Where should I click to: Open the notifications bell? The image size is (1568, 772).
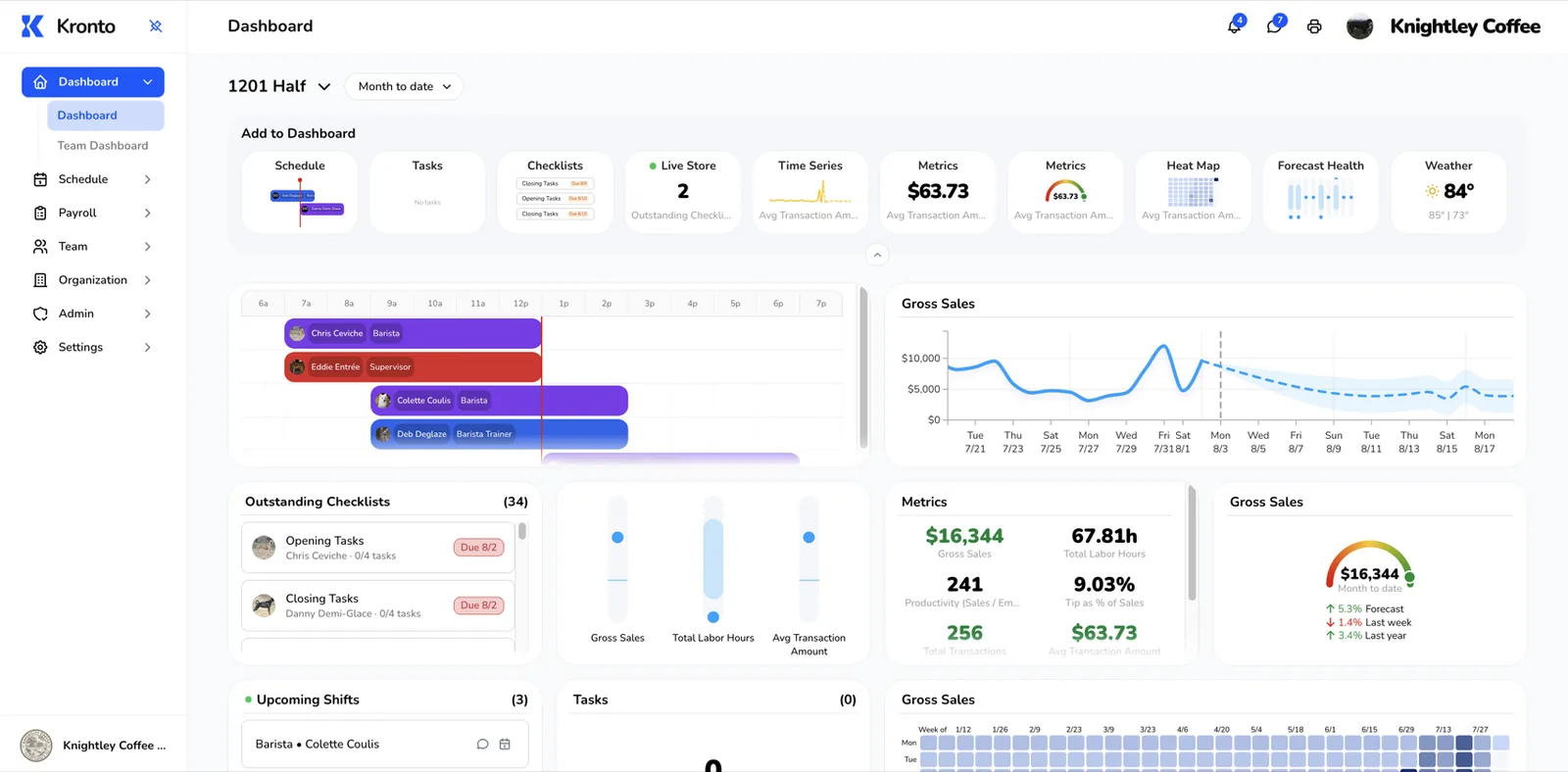pyautogui.click(x=1235, y=25)
